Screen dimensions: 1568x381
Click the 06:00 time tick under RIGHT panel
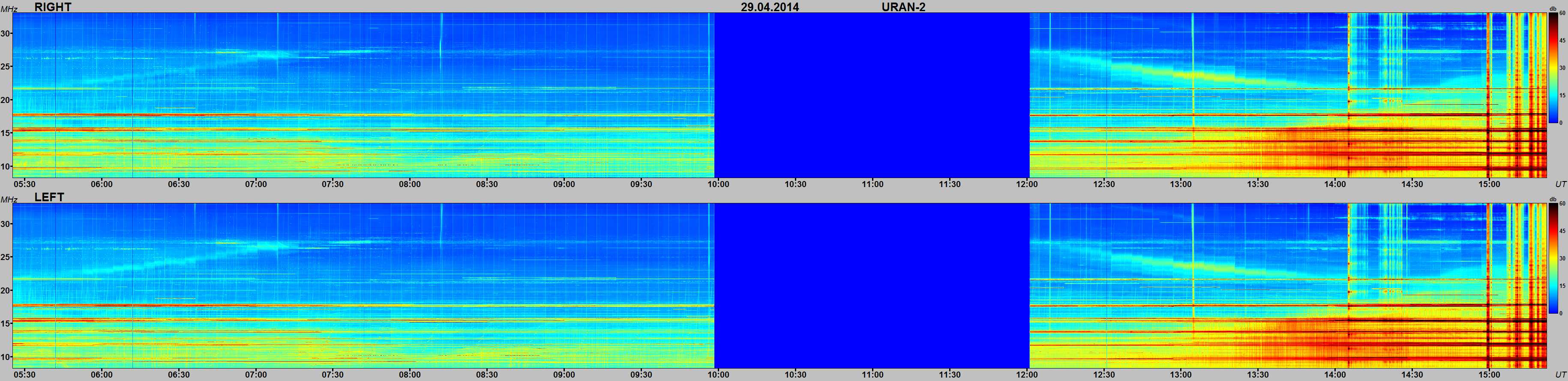[102, 184]
